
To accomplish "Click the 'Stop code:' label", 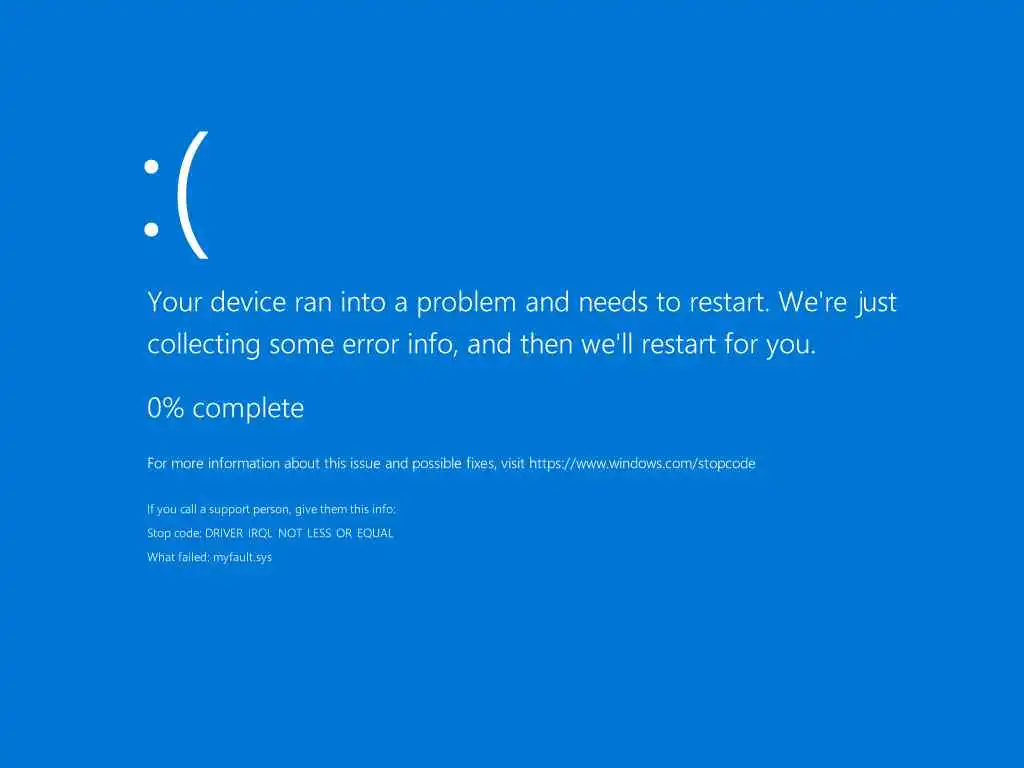I will [x=174, y=534].
